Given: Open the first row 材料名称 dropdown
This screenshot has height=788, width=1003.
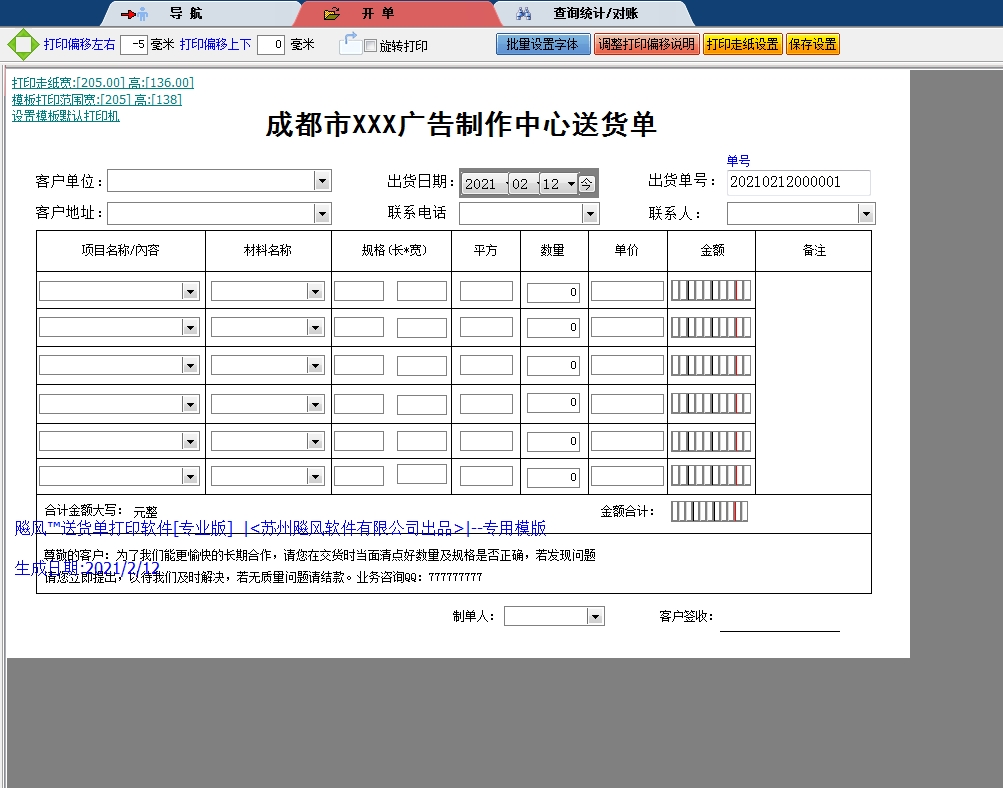Looking at the screenshot, I should tap(317, 290).
